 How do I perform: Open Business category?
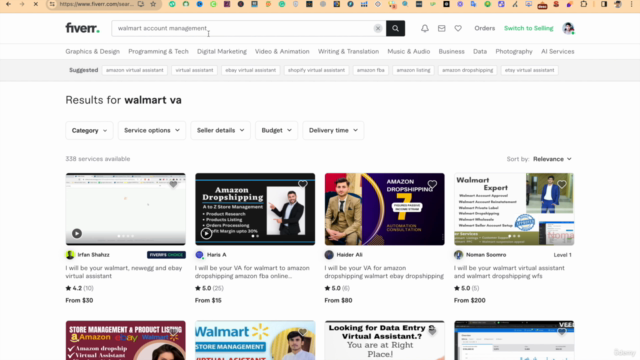click(451, 51)
